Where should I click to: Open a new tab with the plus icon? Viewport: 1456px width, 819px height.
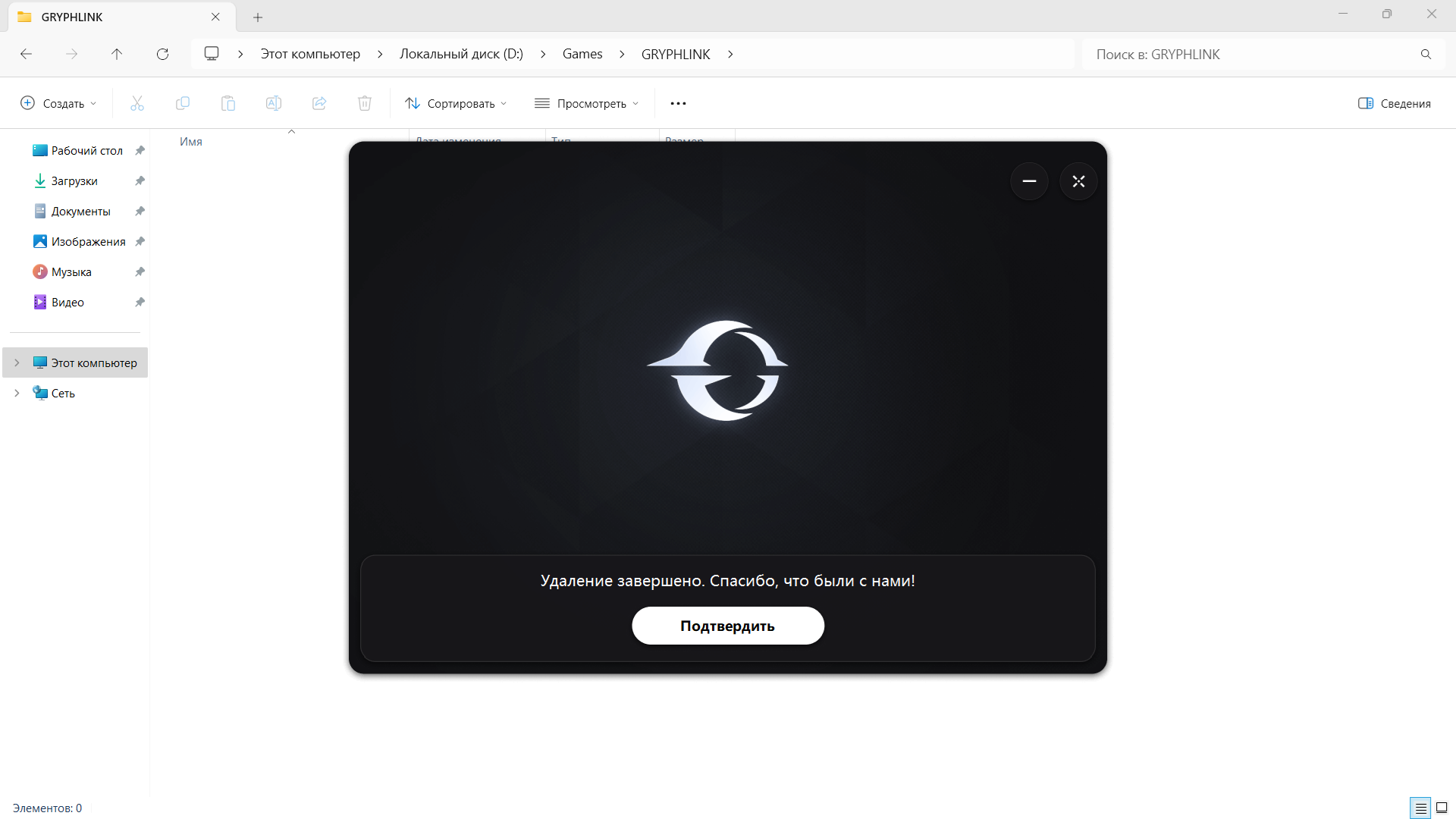(258, 17)
